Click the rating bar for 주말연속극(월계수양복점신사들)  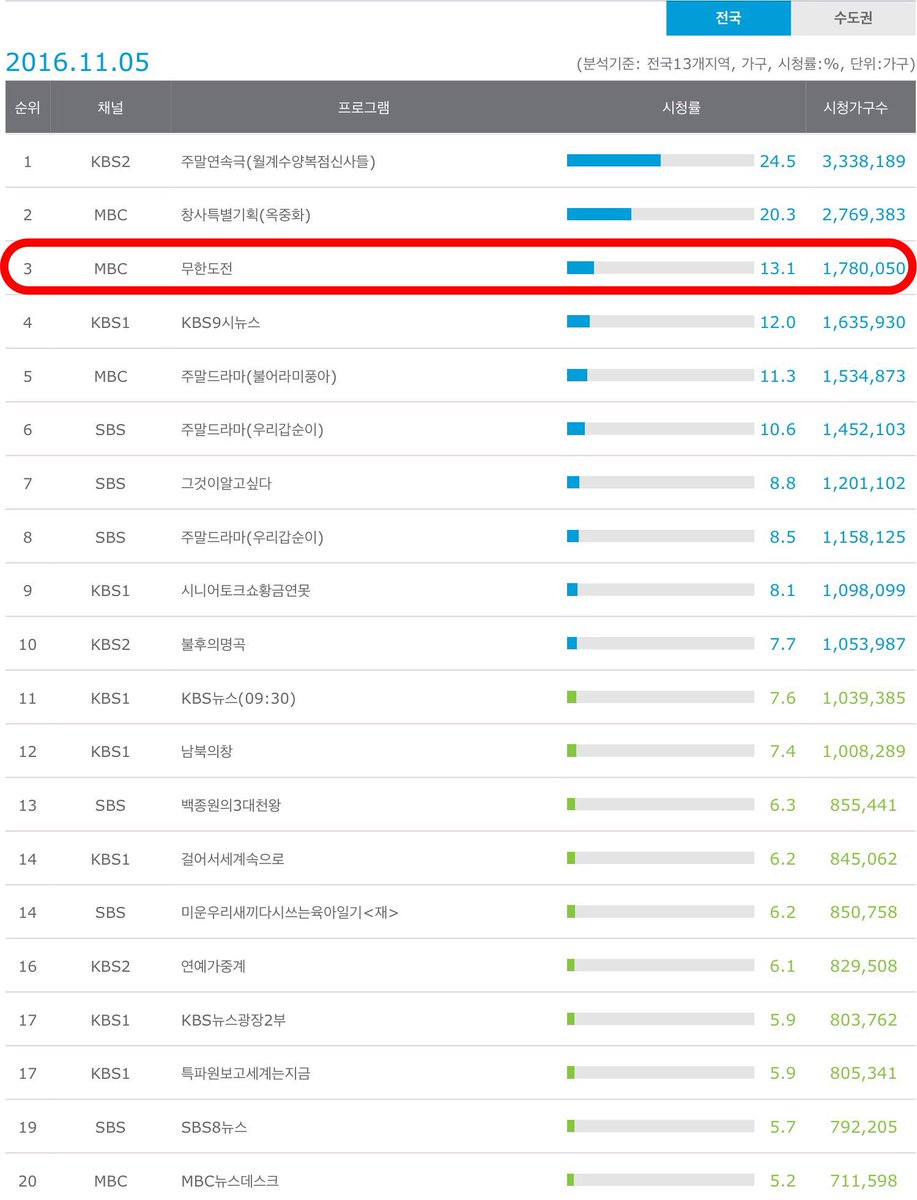660,160
